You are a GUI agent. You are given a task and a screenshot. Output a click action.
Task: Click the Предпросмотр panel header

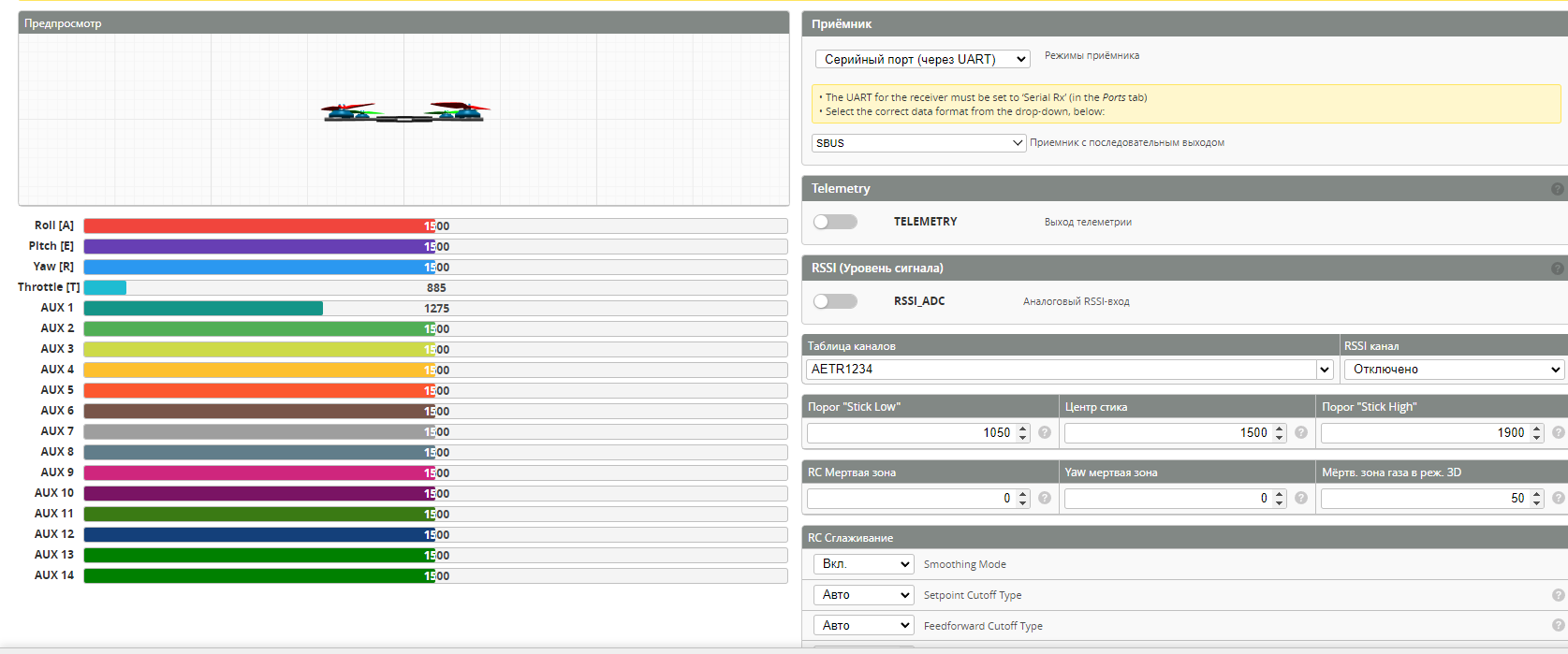tap(403, 22)
